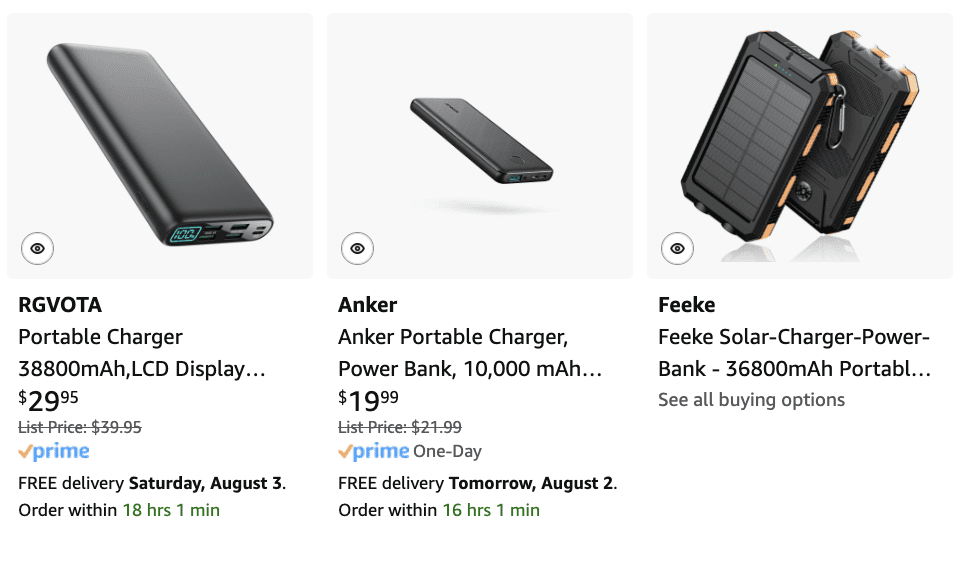Click the FREE delivery Tomorrow, August 2 text
This screenshot has height=568, width=956.
[x=478, y=484]
